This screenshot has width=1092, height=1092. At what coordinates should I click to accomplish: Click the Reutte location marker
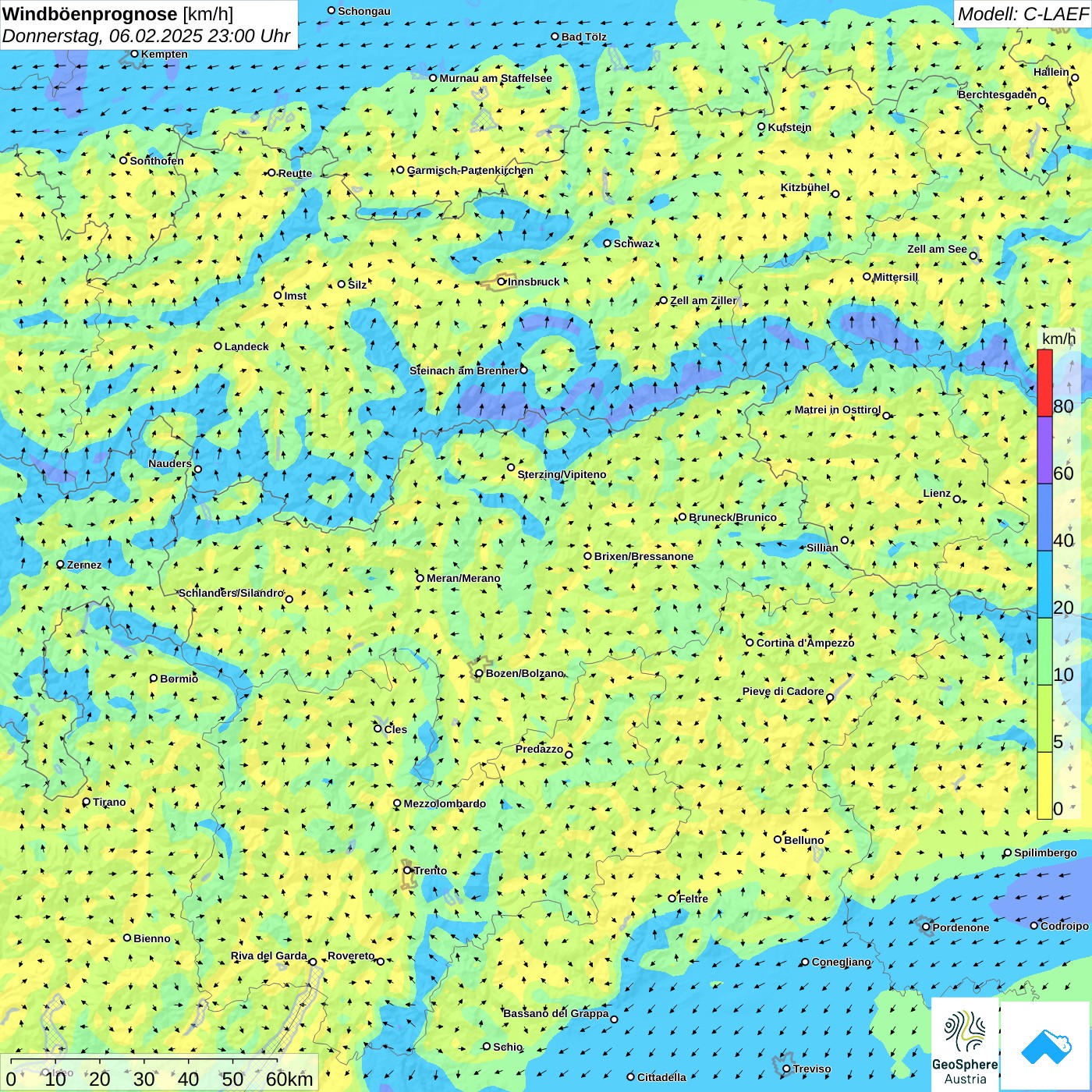tap(271, 173)
